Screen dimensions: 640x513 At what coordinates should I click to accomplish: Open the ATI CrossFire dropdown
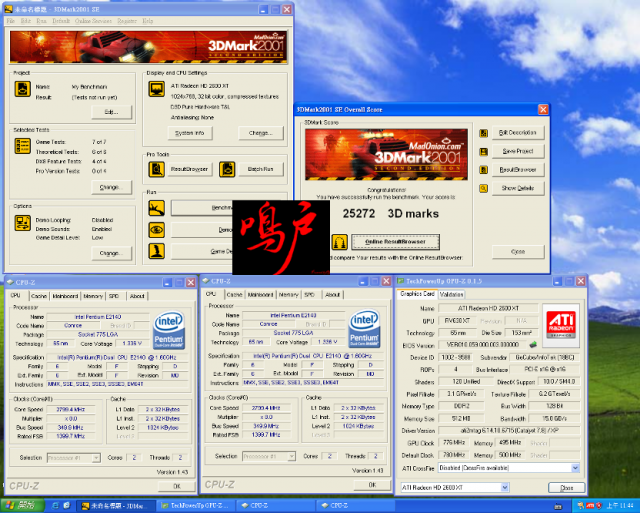click(x=575, y=468)
